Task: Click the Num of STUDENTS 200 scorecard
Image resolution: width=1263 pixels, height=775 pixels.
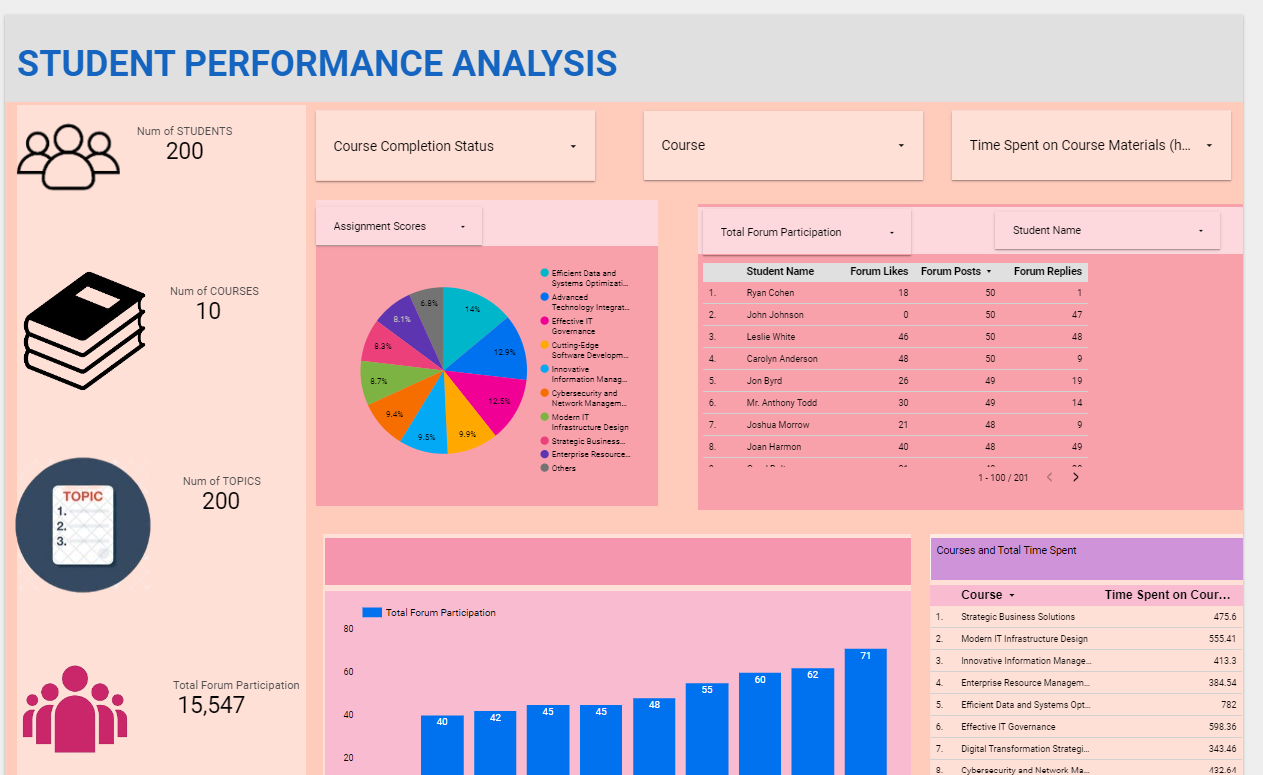Action: coord(185,144)
